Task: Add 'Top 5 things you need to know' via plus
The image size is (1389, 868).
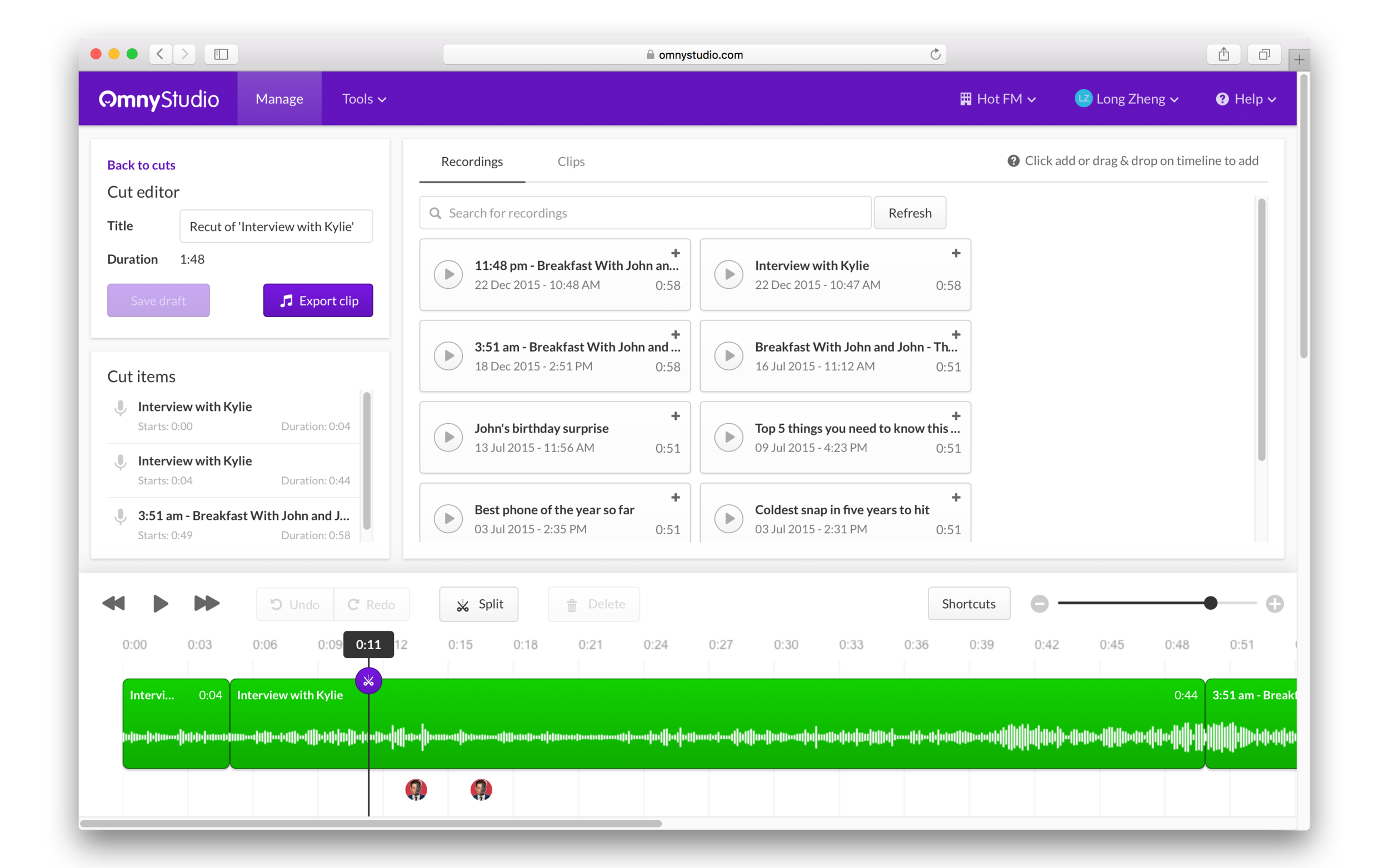Action: click(x=956, y=416)
